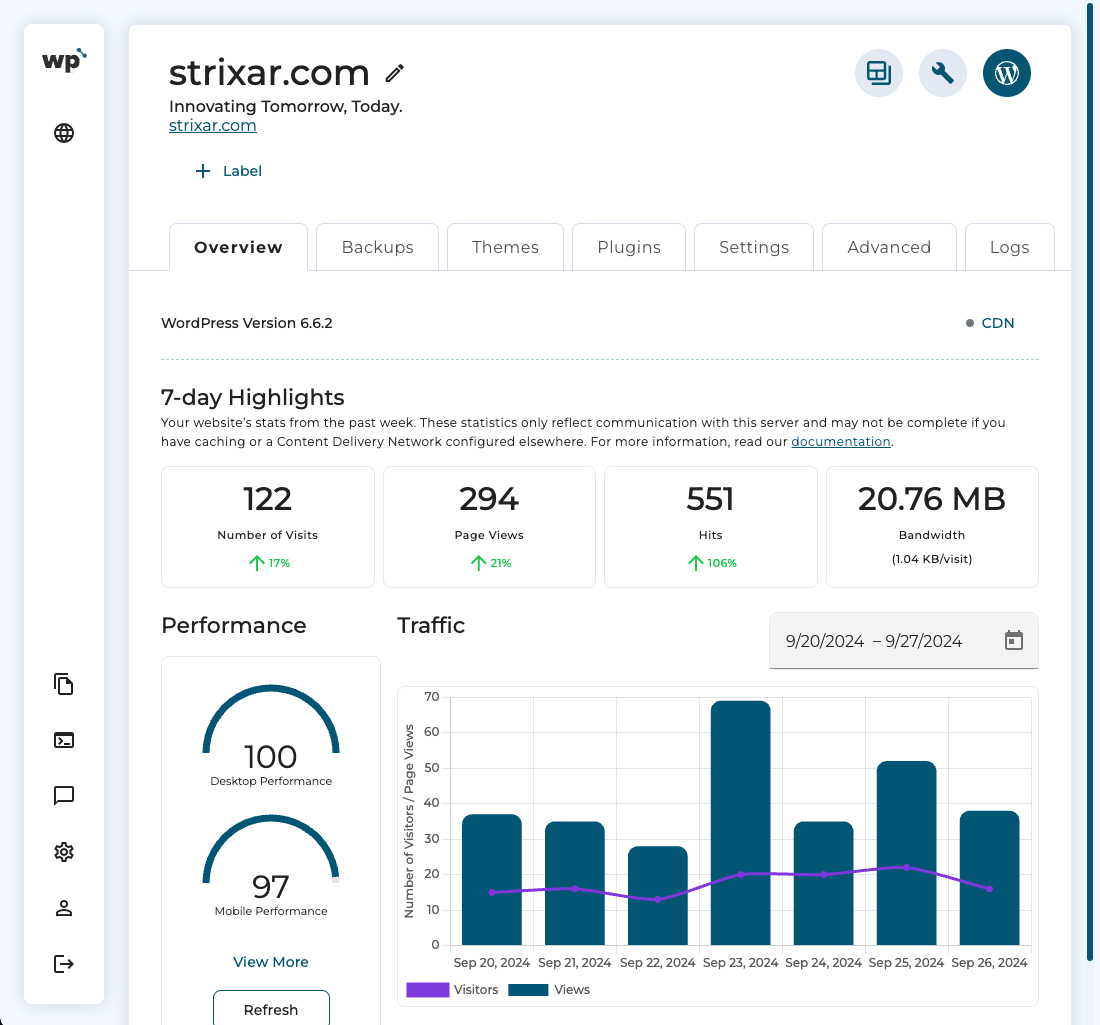Click the Refresh button
This screenshot has height=1025, width=1100.
coord(271,1008)
